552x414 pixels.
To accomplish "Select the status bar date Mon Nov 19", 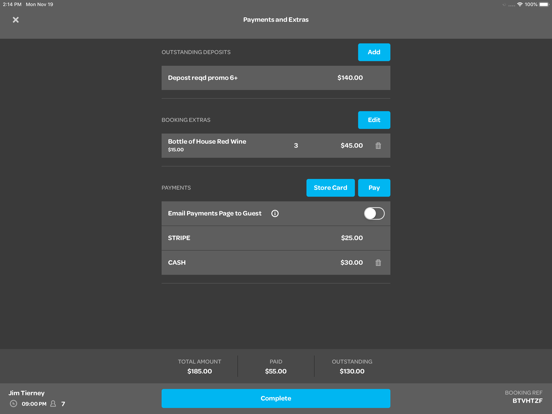I will 39,4.
